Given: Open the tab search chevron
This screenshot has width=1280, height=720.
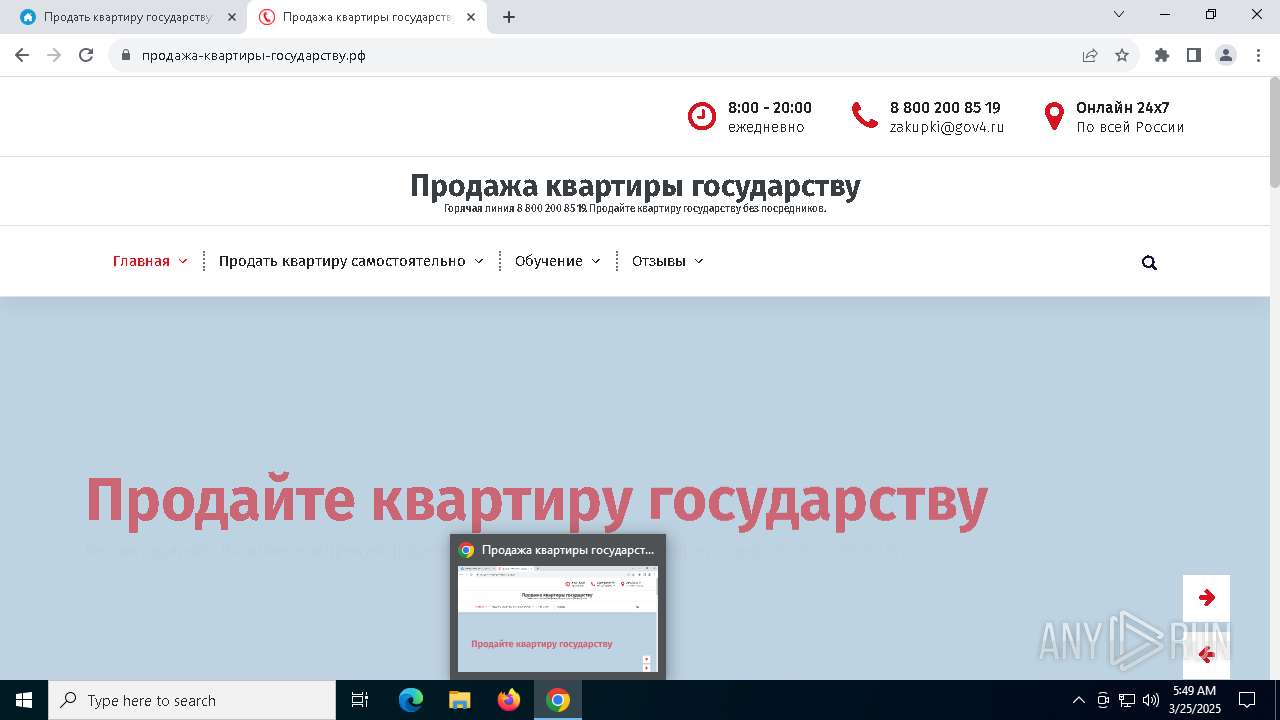Looking at the screenshot, I should point(1119,14).
